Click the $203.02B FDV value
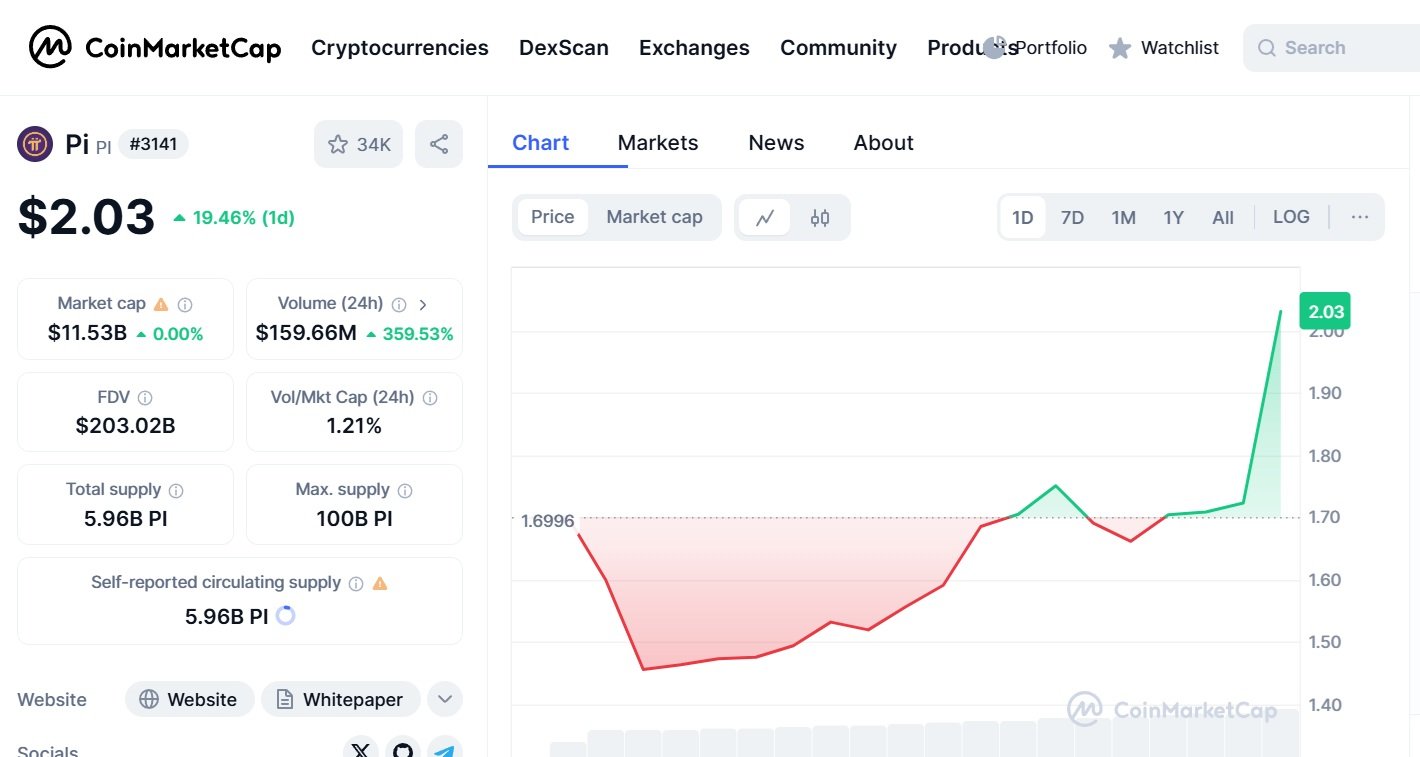 125,426
